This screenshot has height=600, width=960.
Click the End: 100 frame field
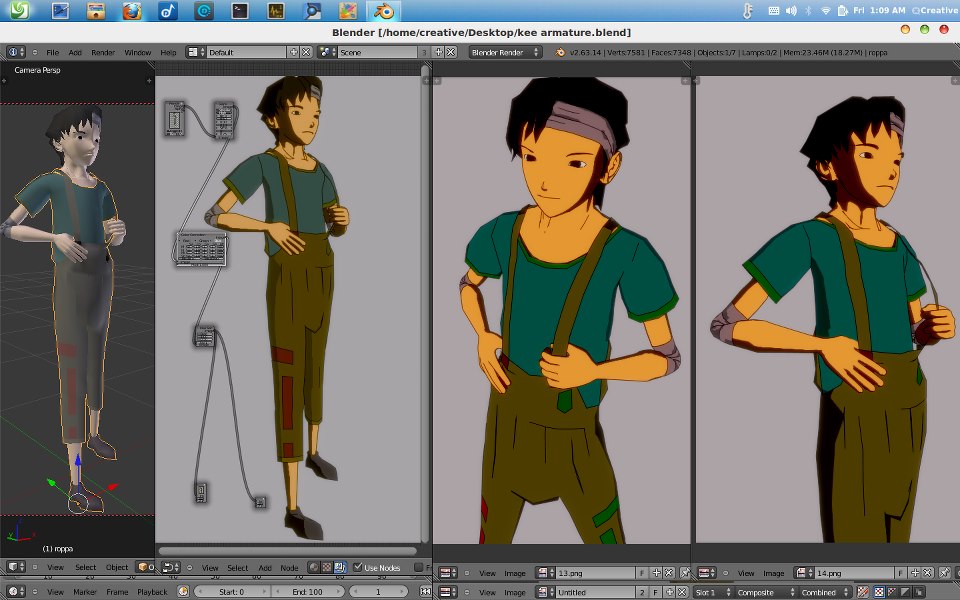(x=307, y=592)
